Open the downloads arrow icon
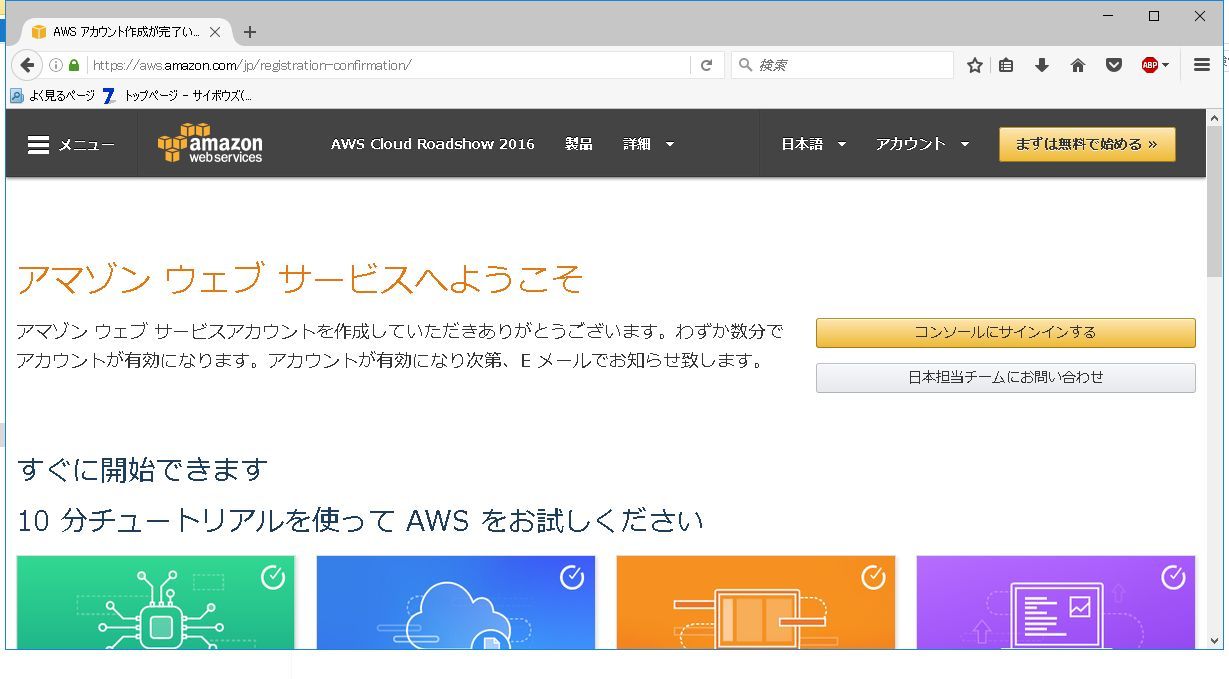 (x=1041, y=65)
